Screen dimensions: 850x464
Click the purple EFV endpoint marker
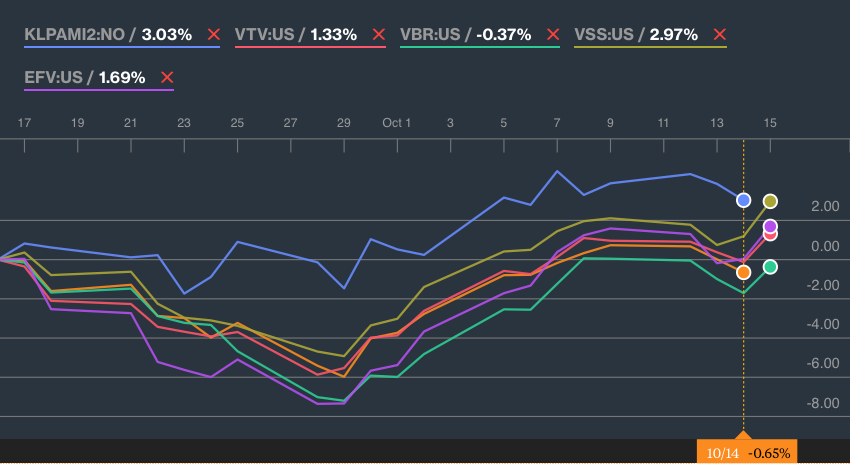(770, 226)
